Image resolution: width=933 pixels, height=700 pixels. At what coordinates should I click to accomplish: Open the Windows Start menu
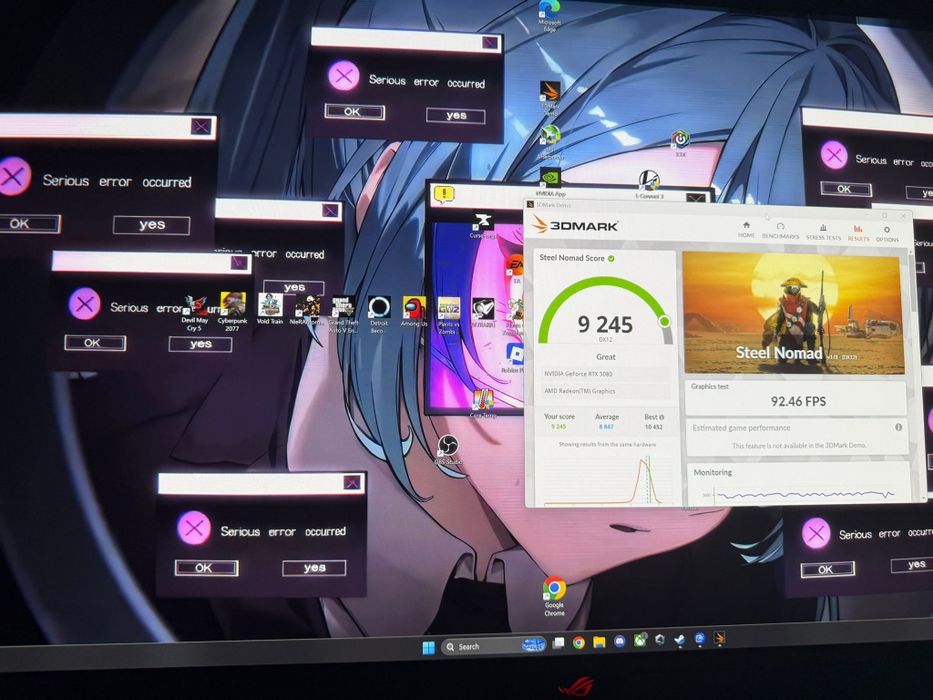428,647
